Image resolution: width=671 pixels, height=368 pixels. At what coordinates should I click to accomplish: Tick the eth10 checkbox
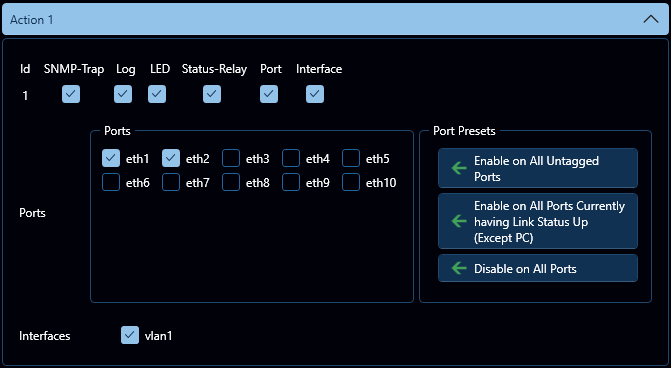tap(351, 182)
